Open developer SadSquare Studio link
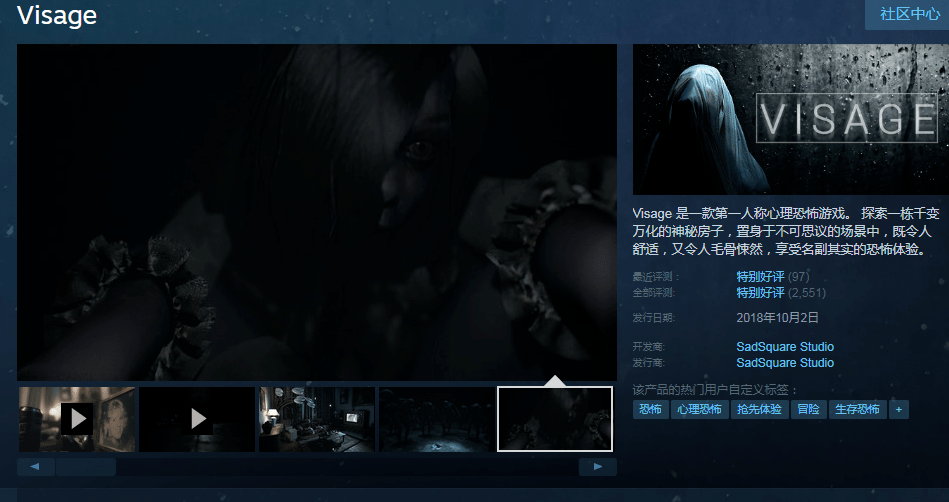The image size is (949, 502). pyautogui.click(x=785, y=347)
